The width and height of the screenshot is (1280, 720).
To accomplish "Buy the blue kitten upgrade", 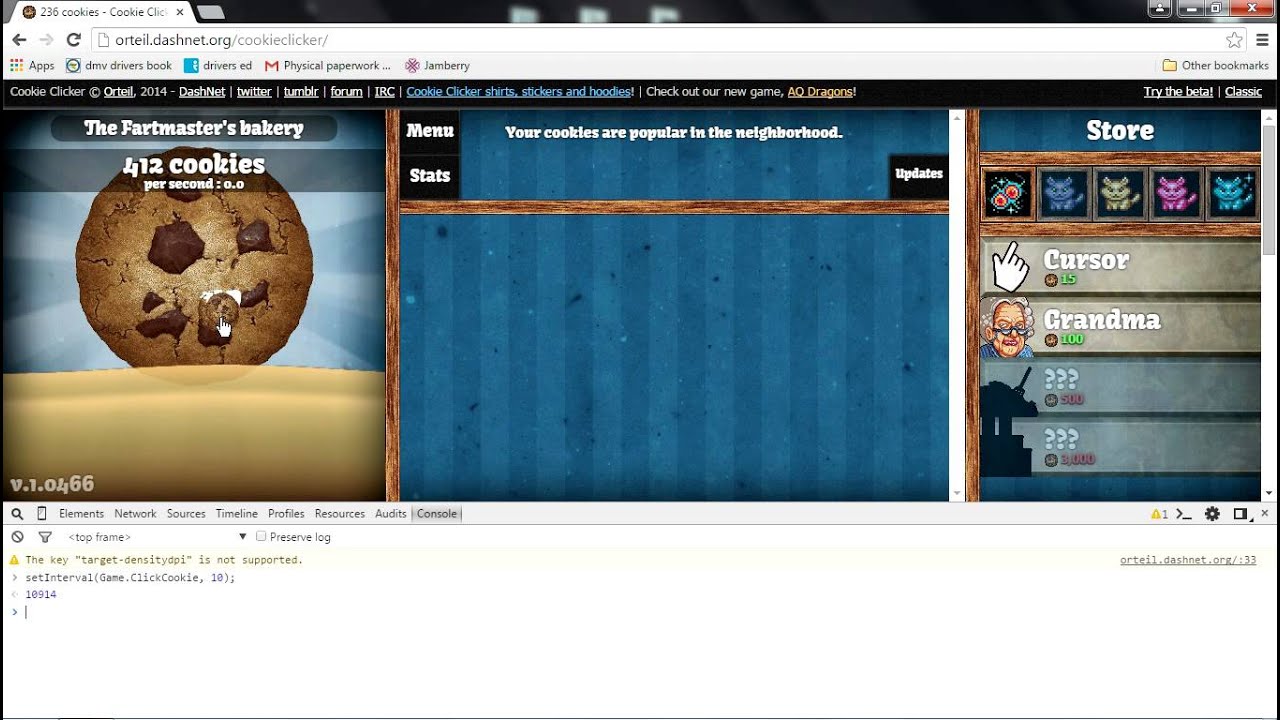I will point(1063,193).
